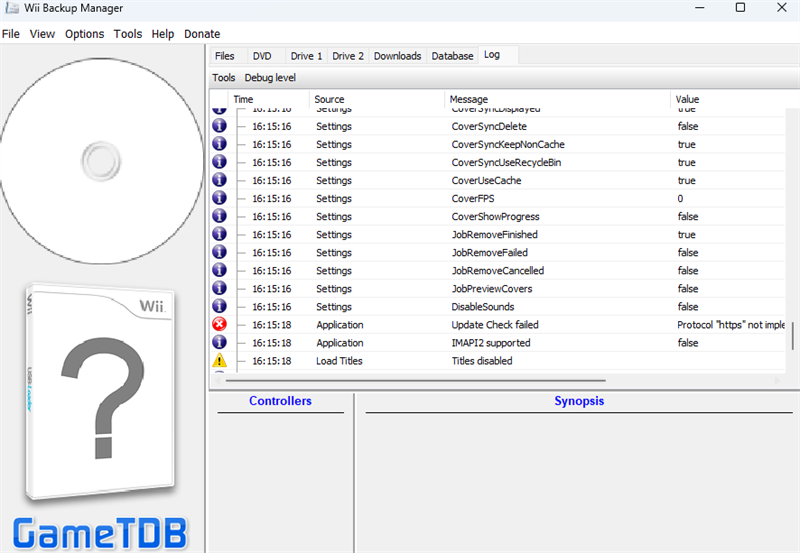Click info icon on IMAPI2 supported row
This screenshot has height=553, width=800.
(219, 342)
